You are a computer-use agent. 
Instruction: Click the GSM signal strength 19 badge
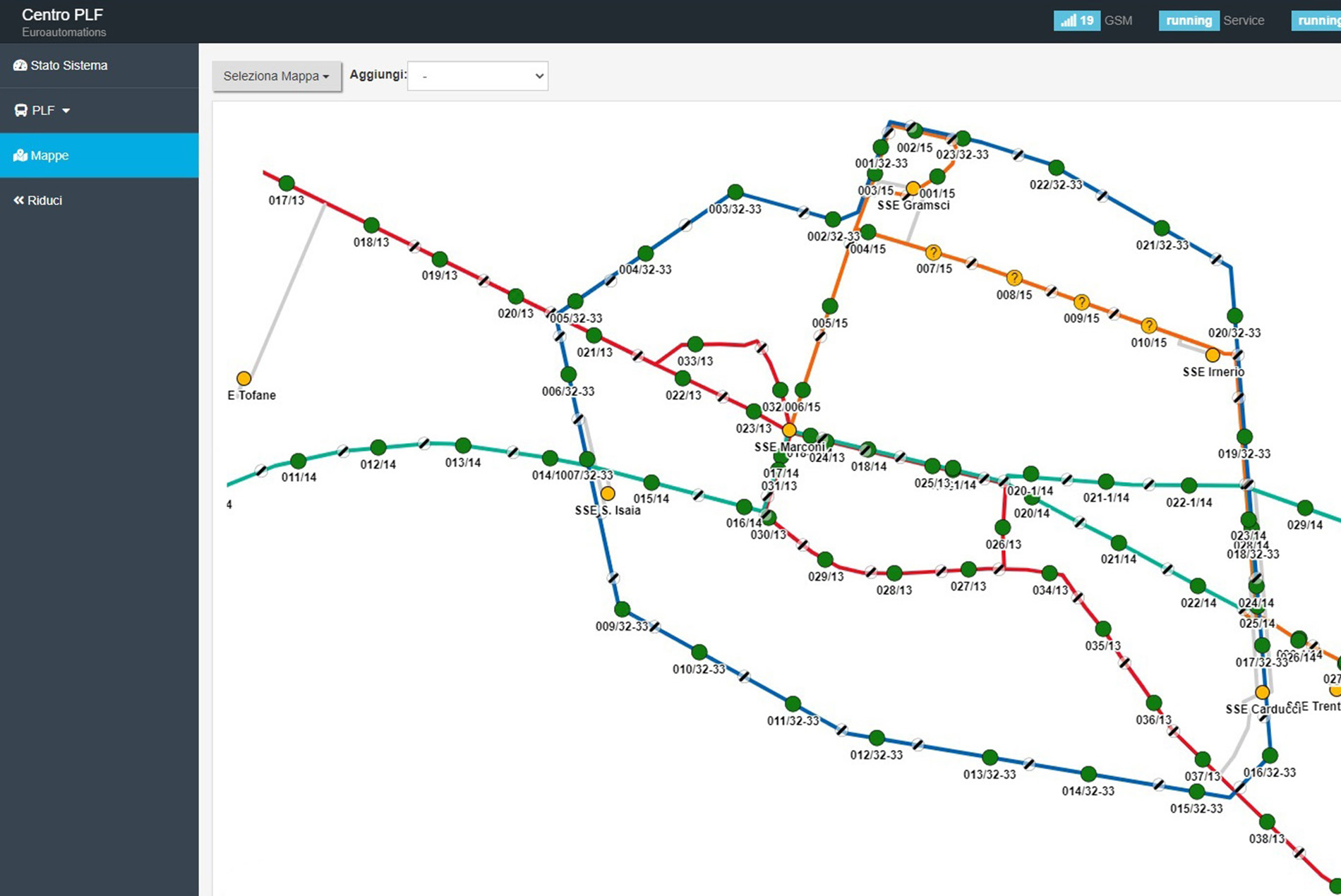click(1076, 20)
